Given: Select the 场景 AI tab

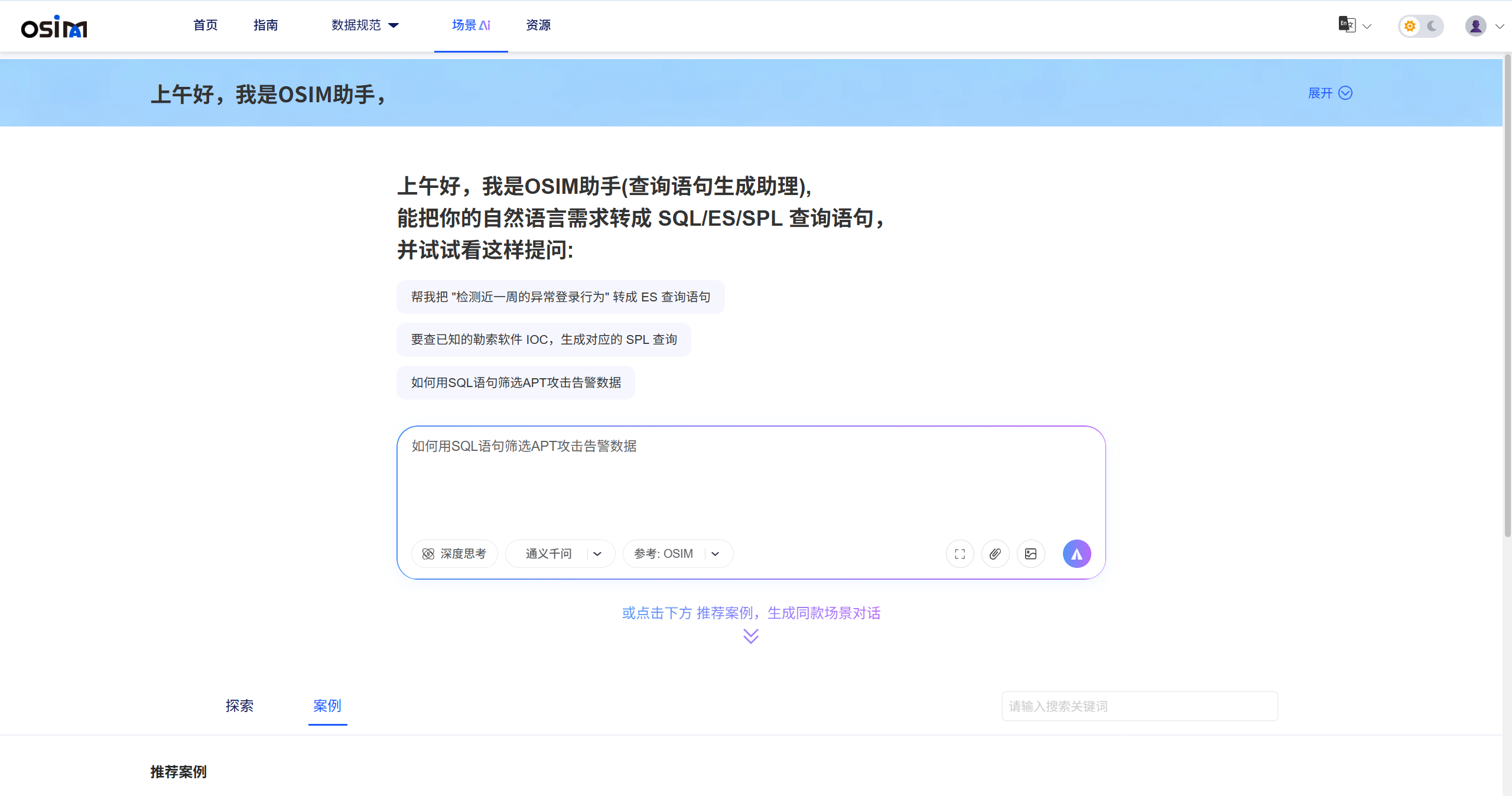Looking at the screenshot, I should point(471,25).
